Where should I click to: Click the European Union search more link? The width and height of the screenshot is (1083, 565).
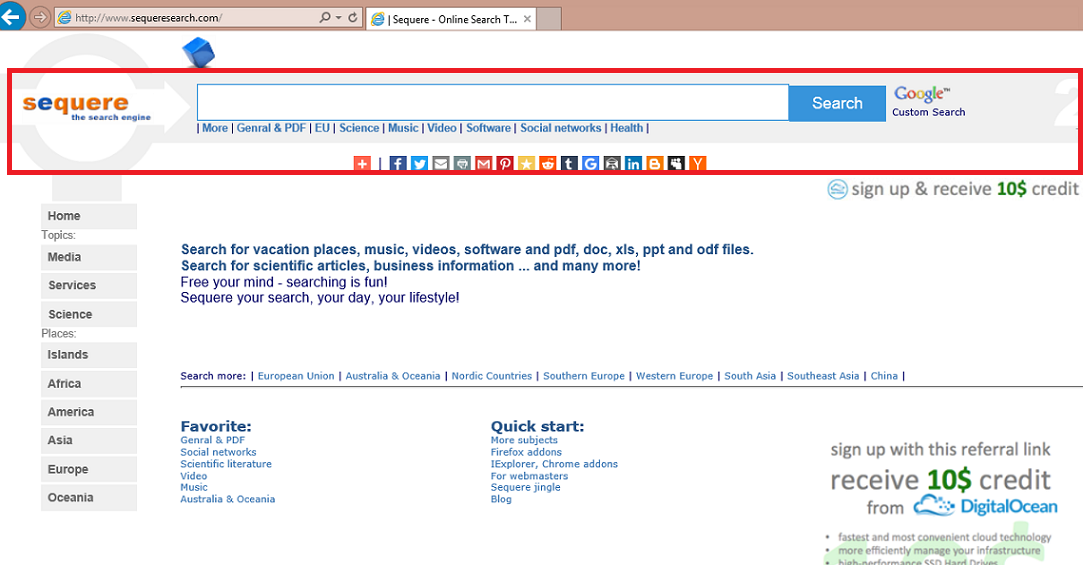click(x=296, y=376)
